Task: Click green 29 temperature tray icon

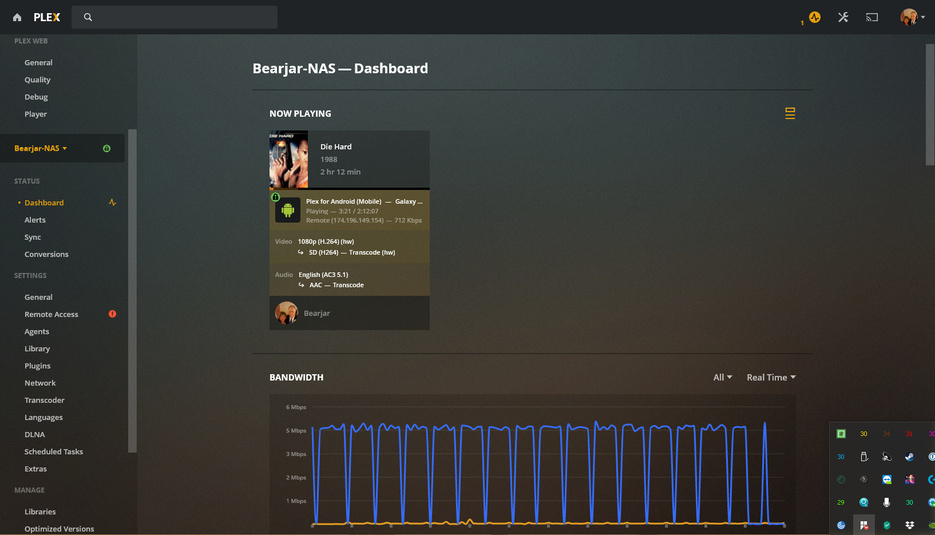Action: (841, 502)
